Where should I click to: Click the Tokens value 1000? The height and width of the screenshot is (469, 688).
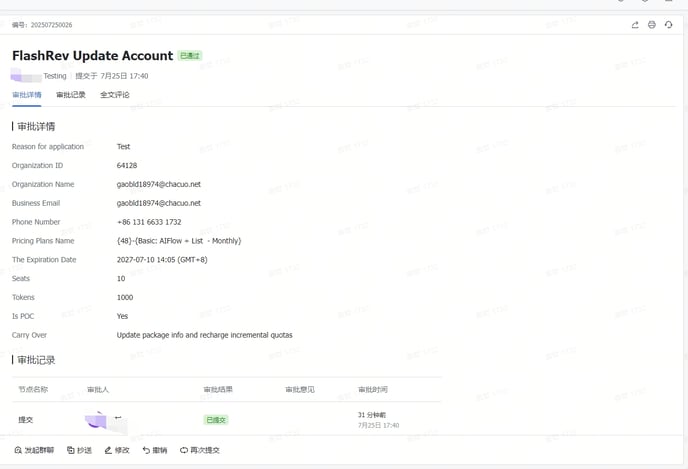click(x=125, y=297)
